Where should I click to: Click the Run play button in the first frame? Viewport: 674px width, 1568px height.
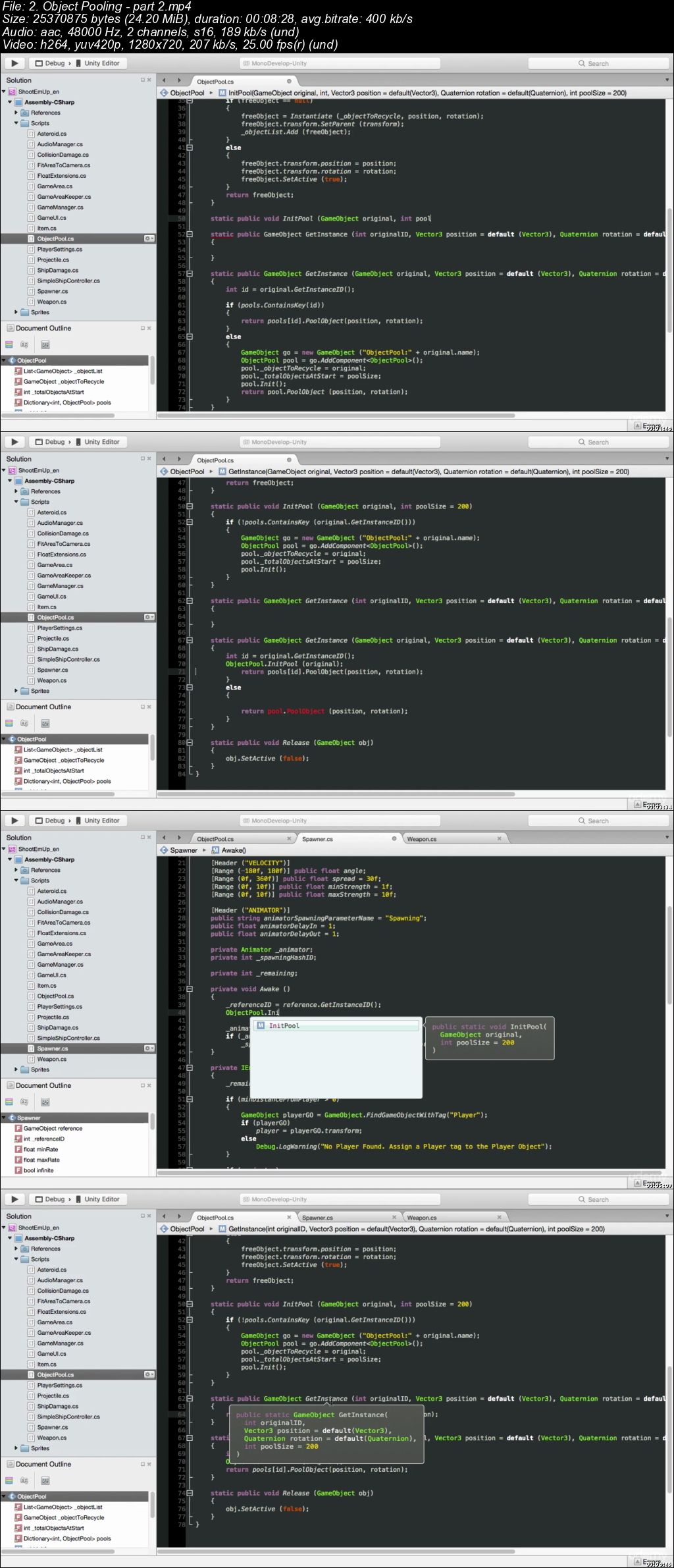pos(14,63)
